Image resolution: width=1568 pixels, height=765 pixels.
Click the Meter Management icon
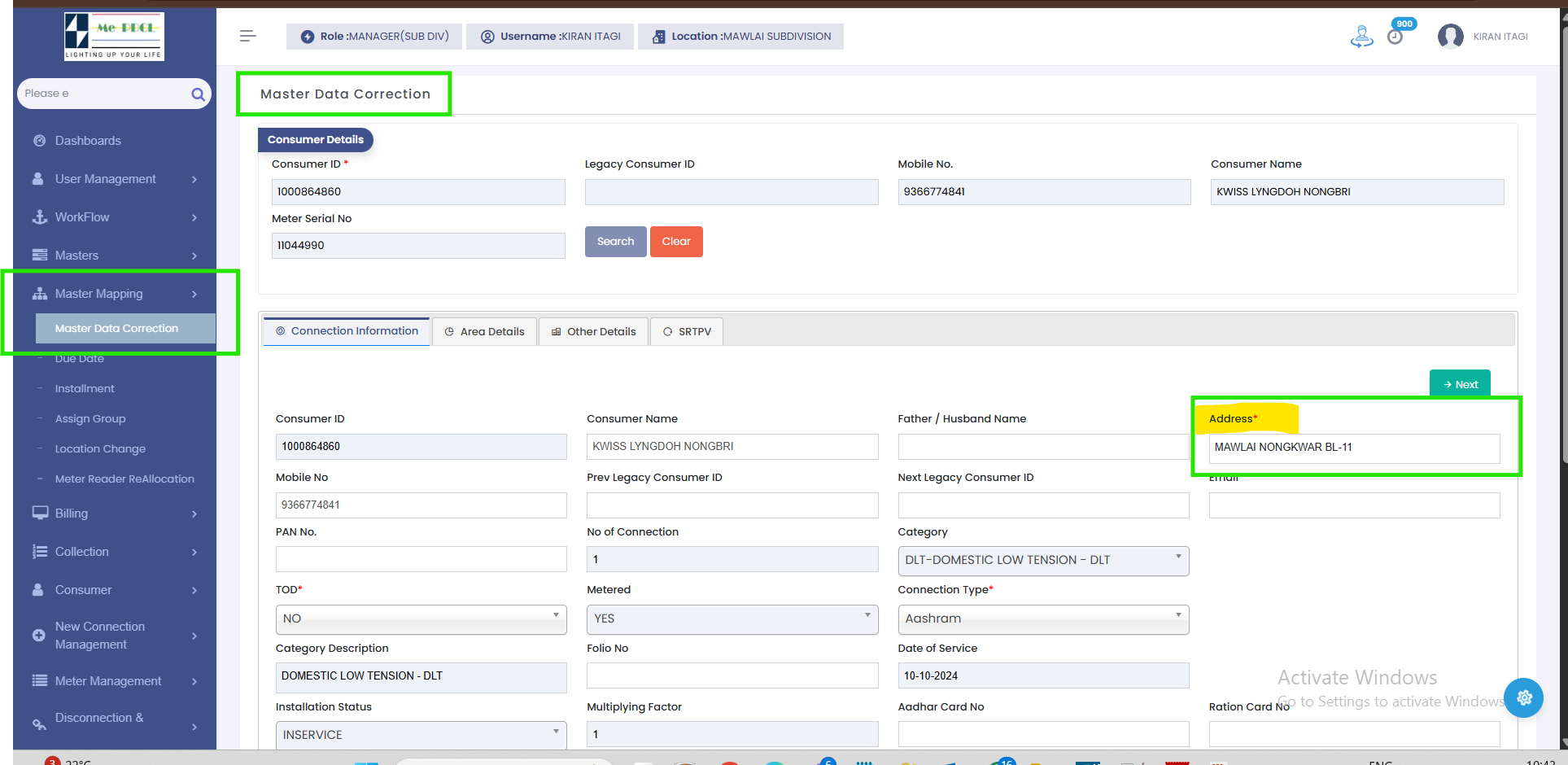coord(39,681)
